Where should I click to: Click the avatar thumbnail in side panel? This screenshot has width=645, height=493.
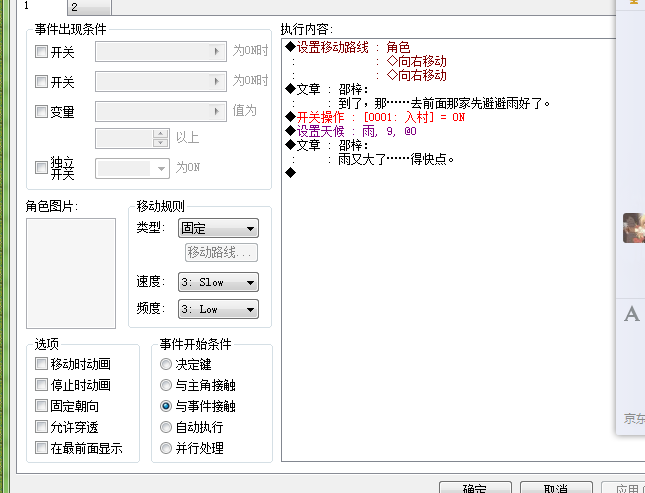tap(633, 228)
